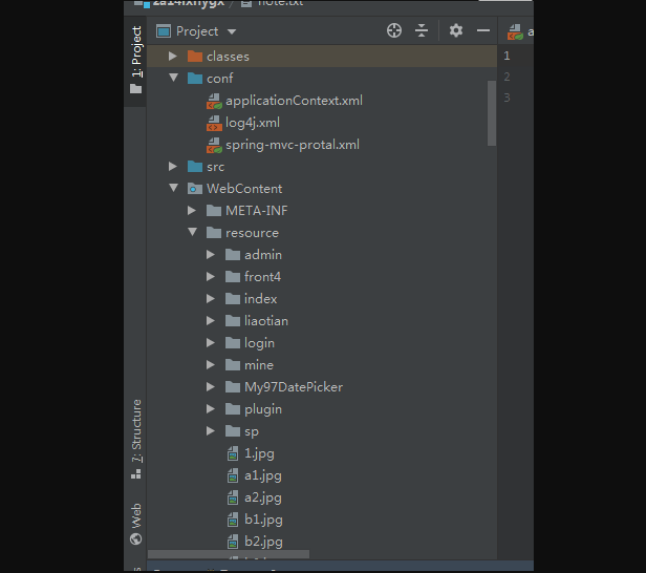Expand the My97DatePicker folder arrow
The width and height of the screenshot is (646, 573).
tap(210, 387)
